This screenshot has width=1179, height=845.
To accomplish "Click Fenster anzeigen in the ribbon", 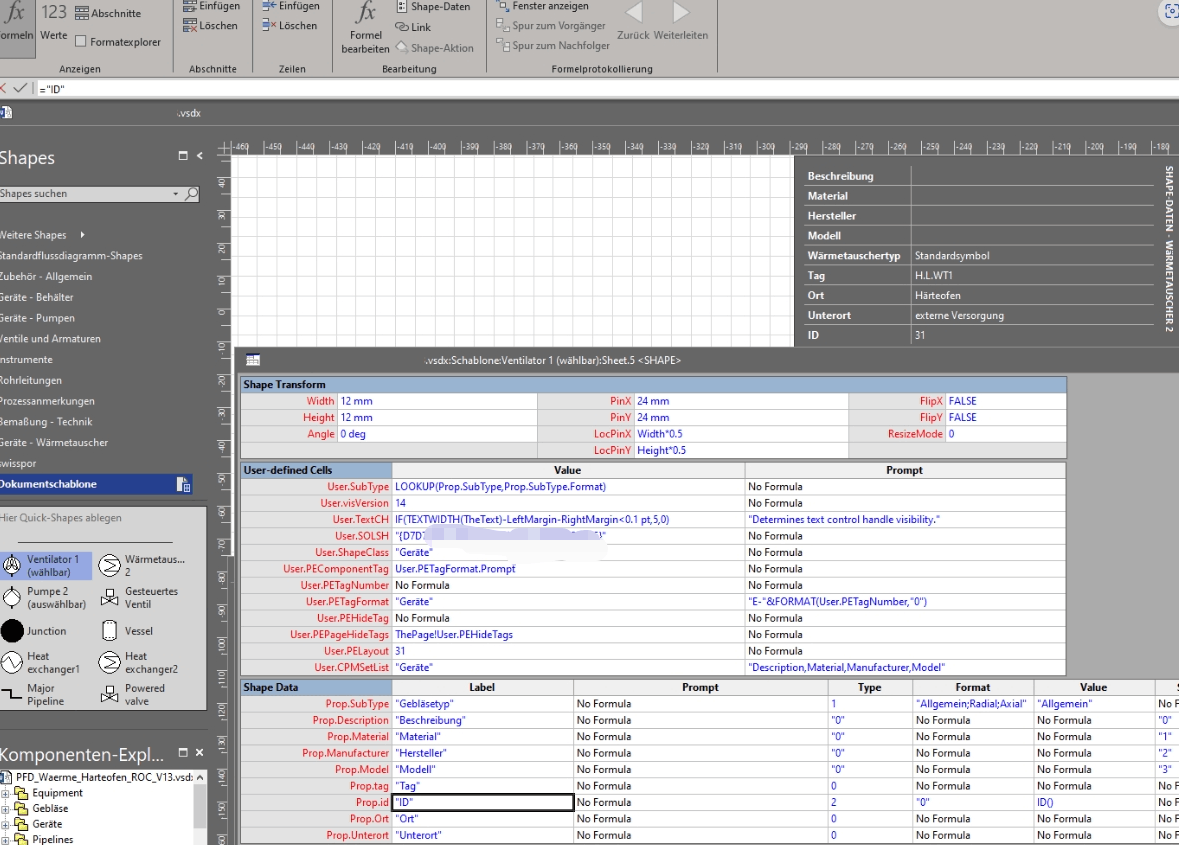I will (550, 7).
